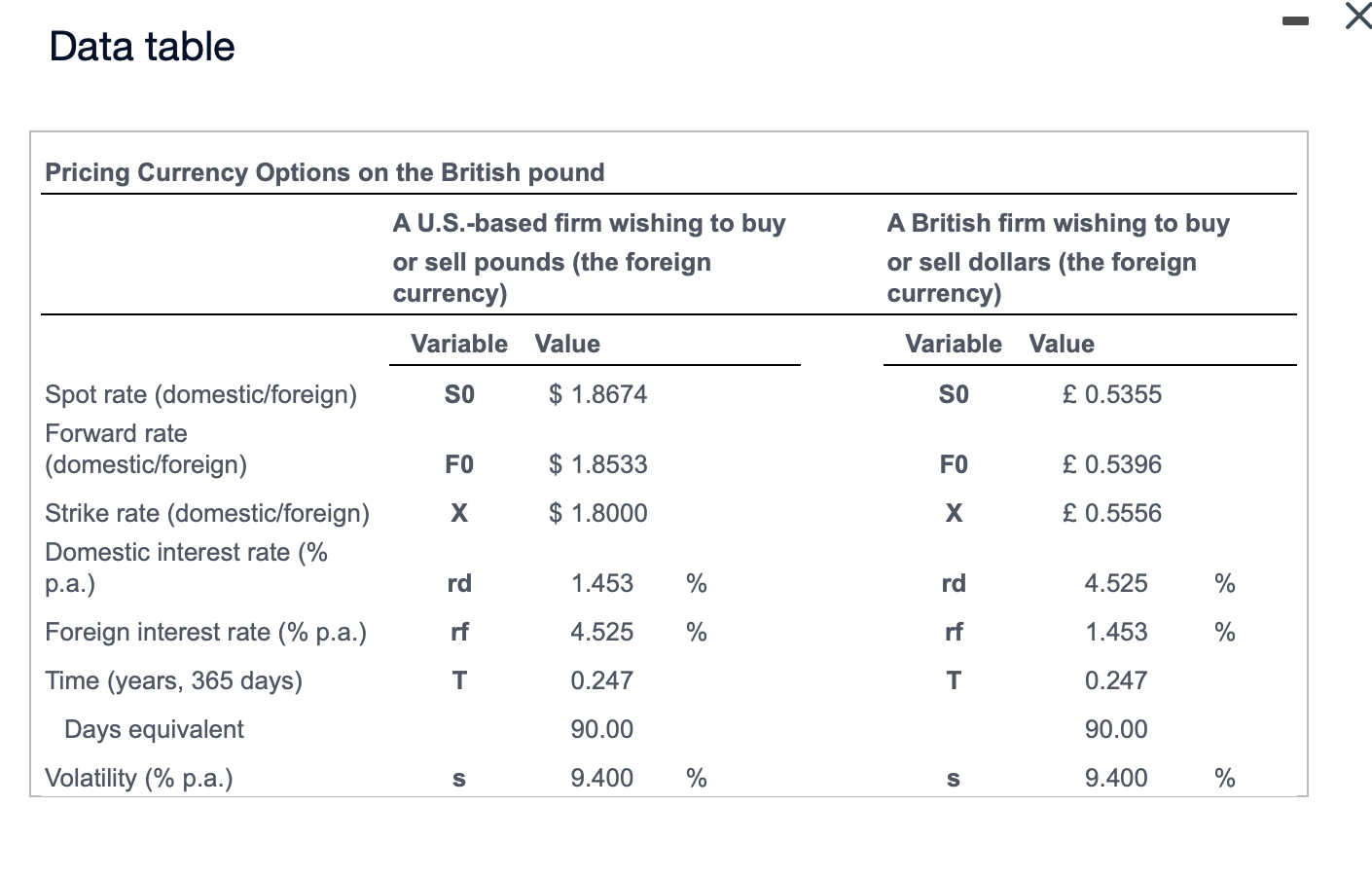
Task: Click the Variable column header on the left
Action: point(459,344)
